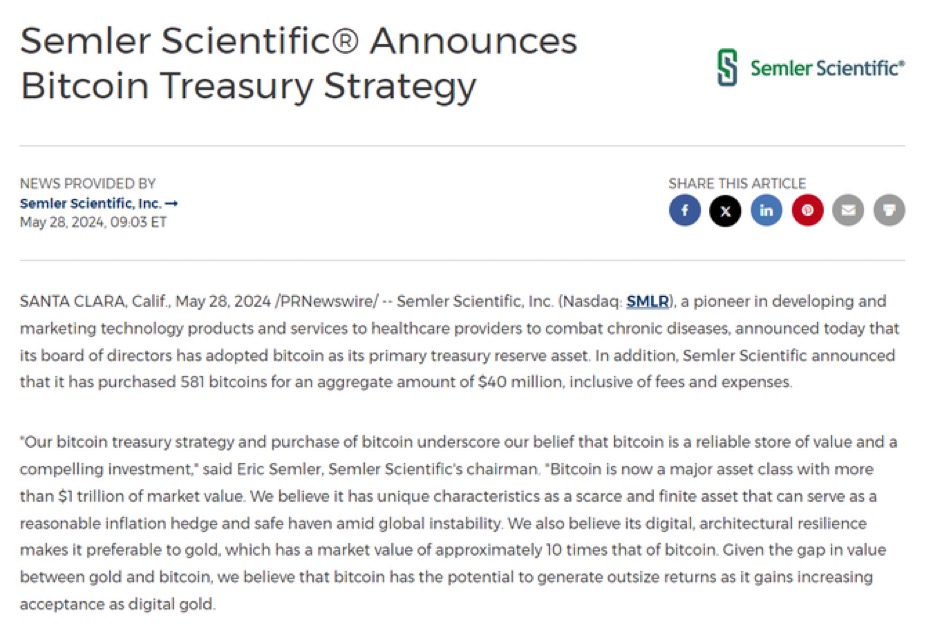Email the article via the envelope icon

pyautogui.click(x=848, y=211)
